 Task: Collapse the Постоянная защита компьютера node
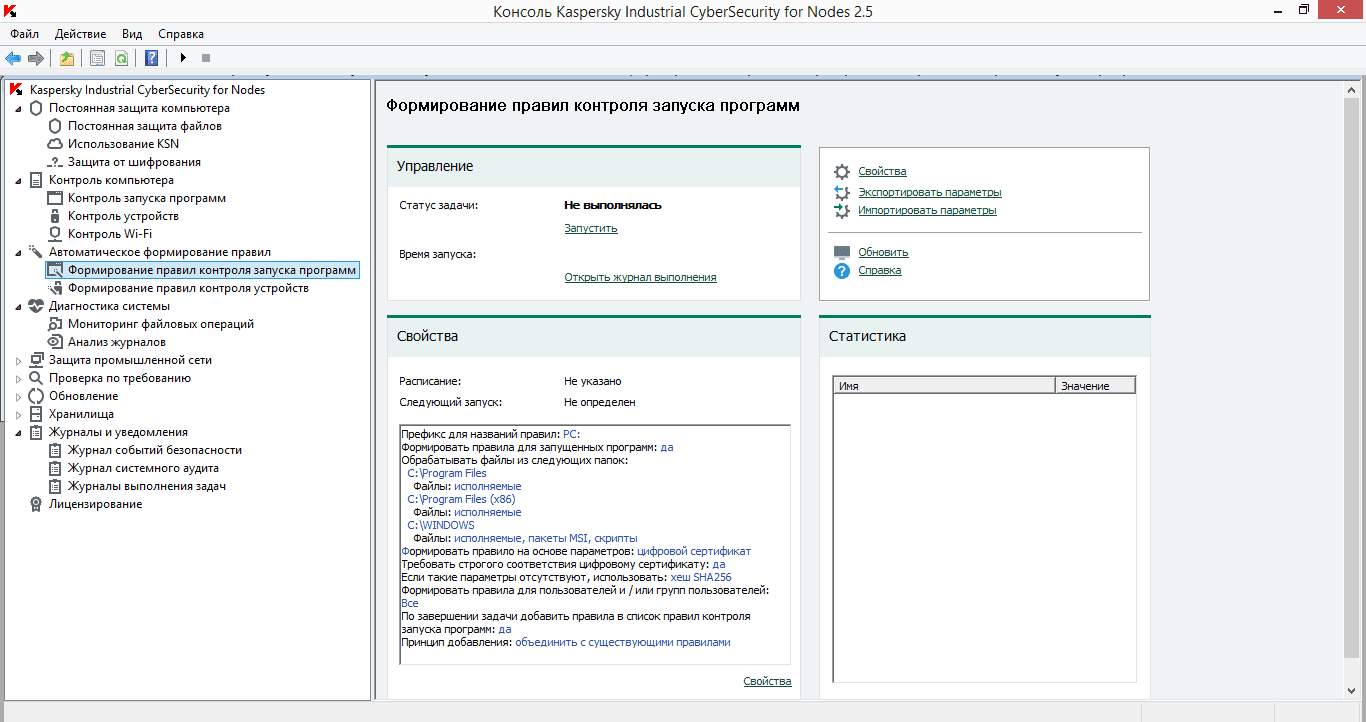(18, 109)
